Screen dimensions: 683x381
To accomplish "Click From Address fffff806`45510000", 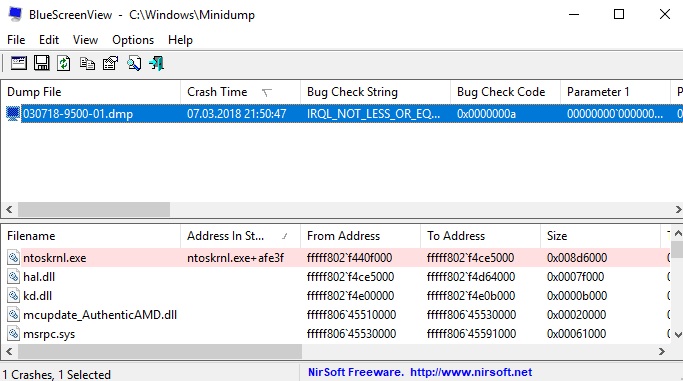I will tap(351, 314).
